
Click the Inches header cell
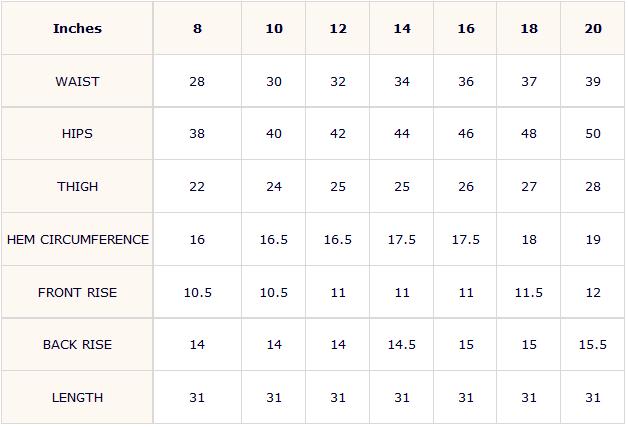(77, 28)
